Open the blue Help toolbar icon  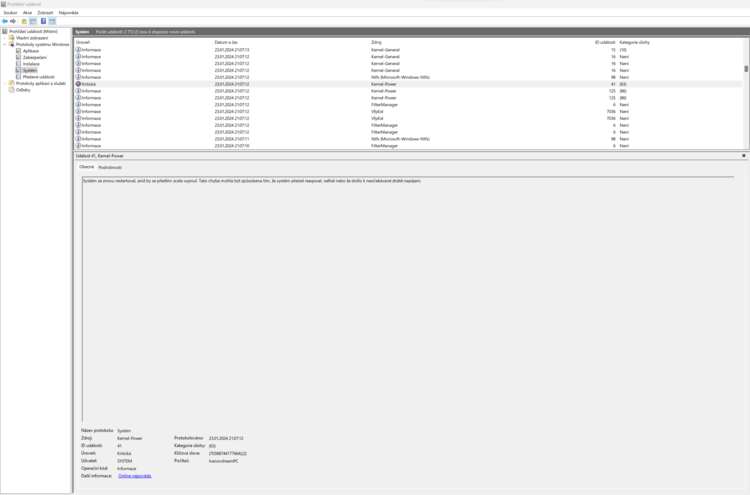coord(43,21)
